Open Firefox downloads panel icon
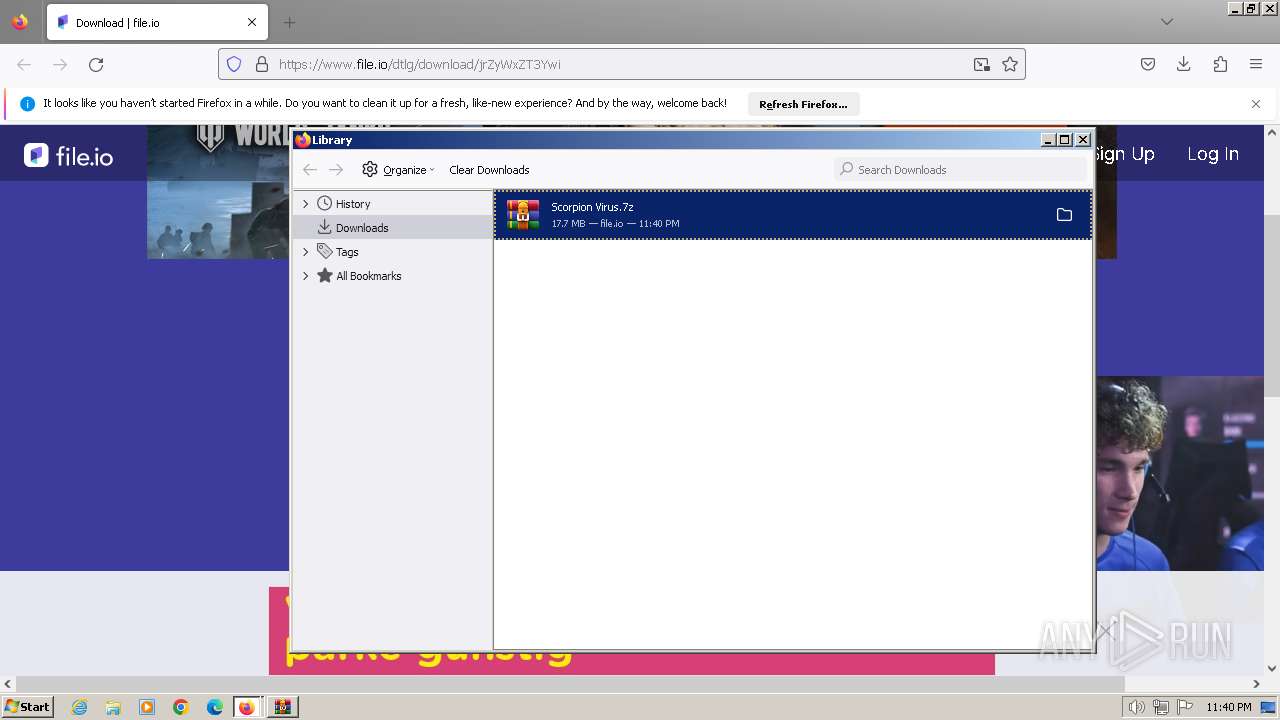 (1184, 65)
